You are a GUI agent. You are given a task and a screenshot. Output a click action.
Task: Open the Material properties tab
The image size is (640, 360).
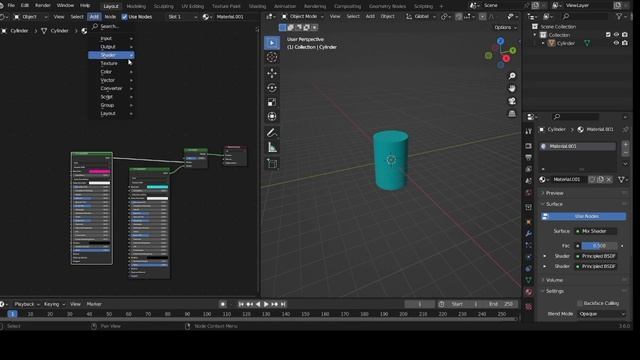tap(529, 292)
